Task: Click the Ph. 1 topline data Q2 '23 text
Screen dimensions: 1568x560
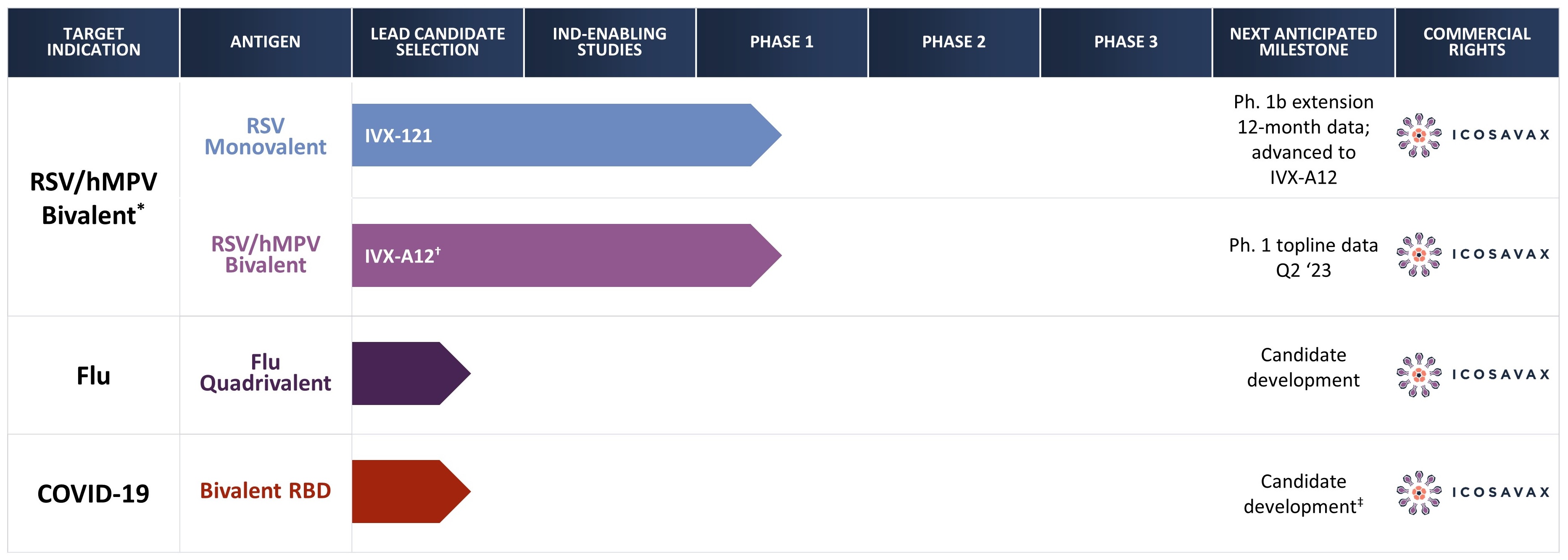Action: click(x=1303, y=258)
